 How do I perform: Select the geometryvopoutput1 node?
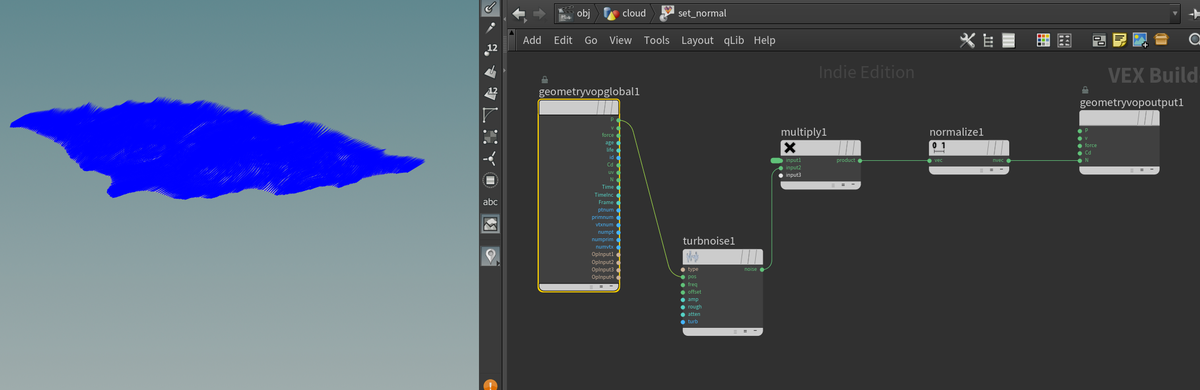pos(1120,142)
